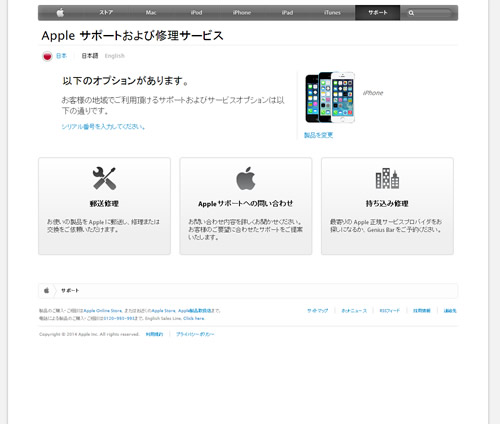Open the iPhone navigation tab

242,13
